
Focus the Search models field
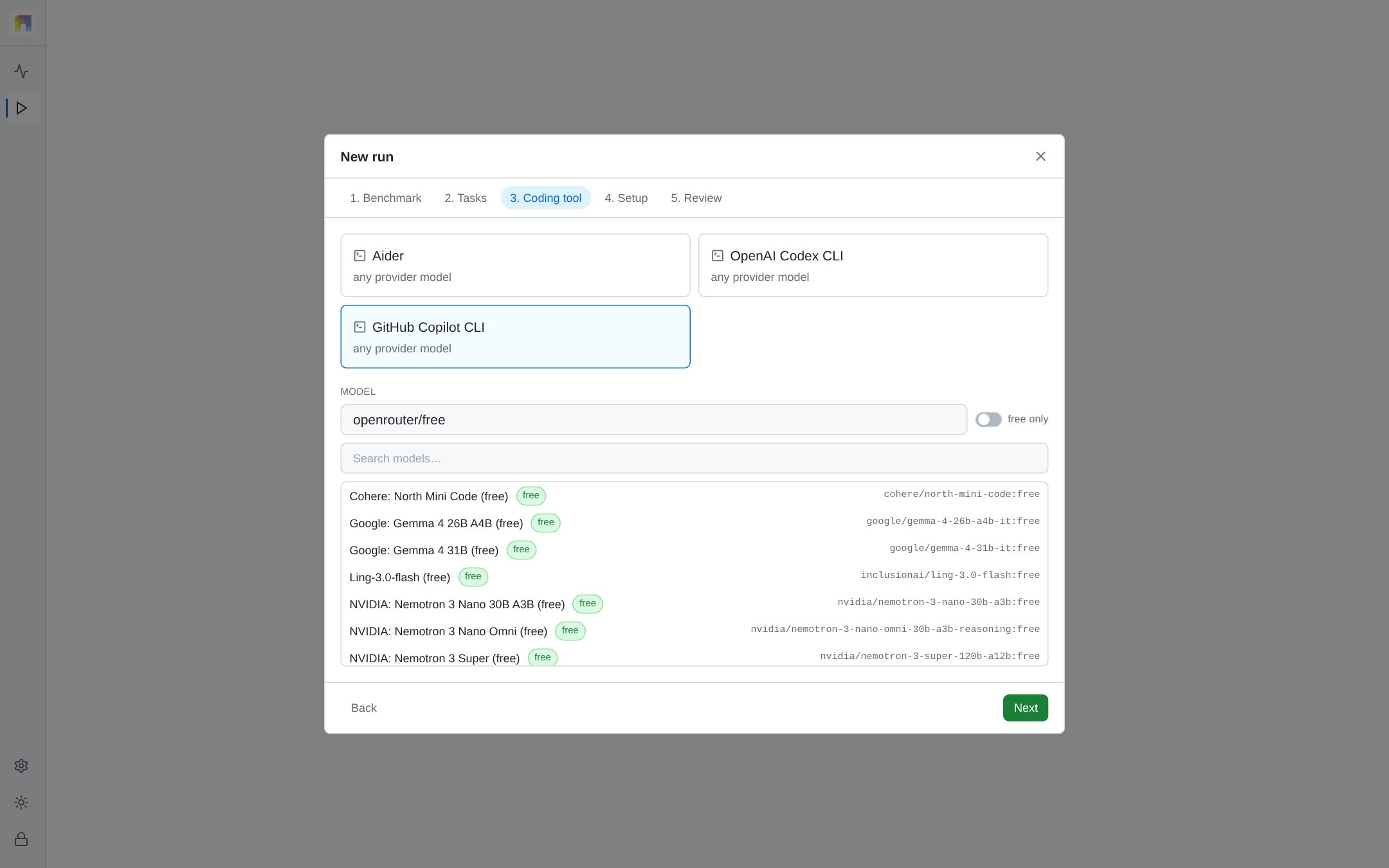click(x=694, y=458)
